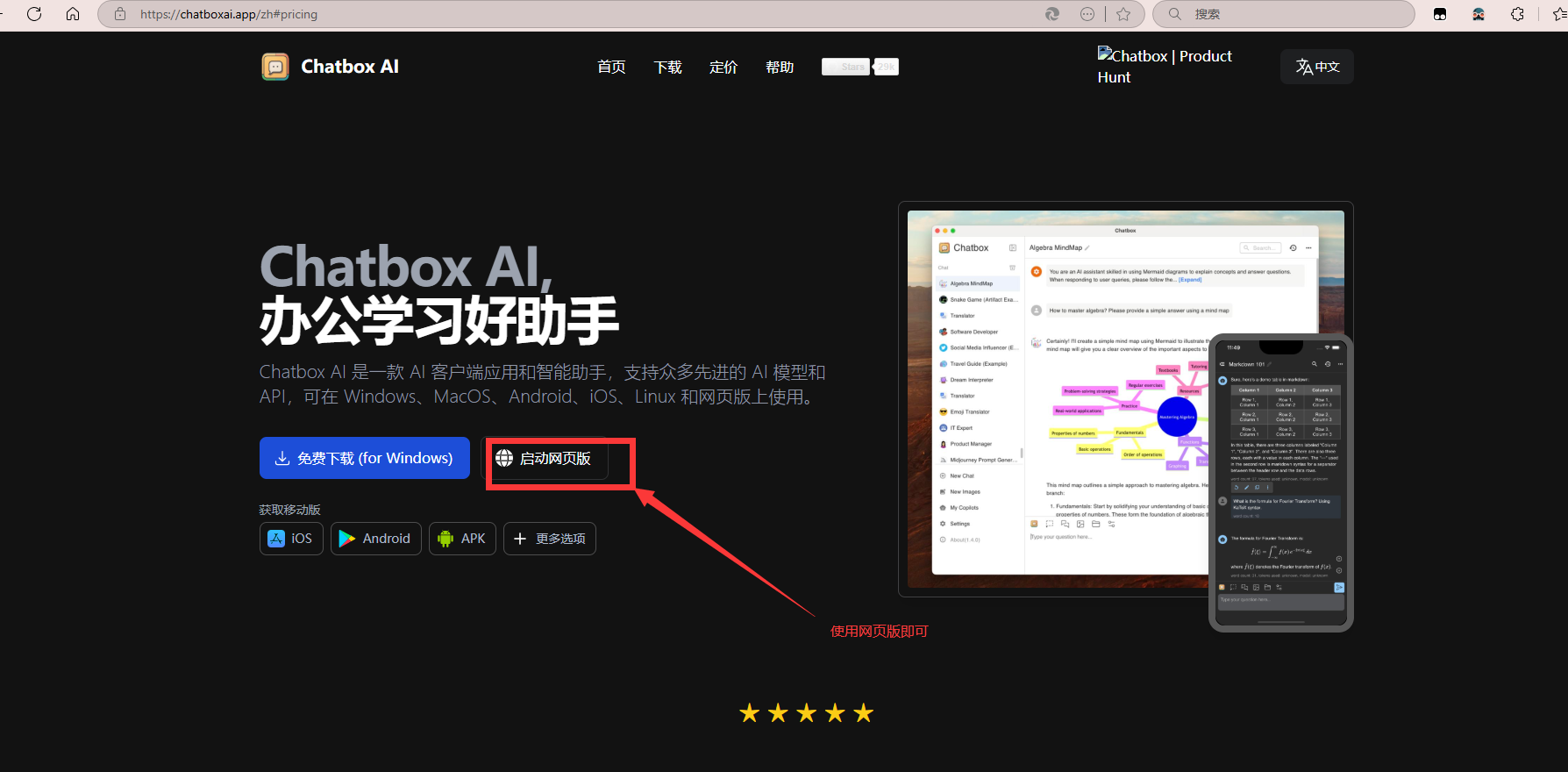Image resolution: width=1568 pixels, height=772 pixels.
Task: Reload the page with the refresh icon
Action: tap(34, 14)
